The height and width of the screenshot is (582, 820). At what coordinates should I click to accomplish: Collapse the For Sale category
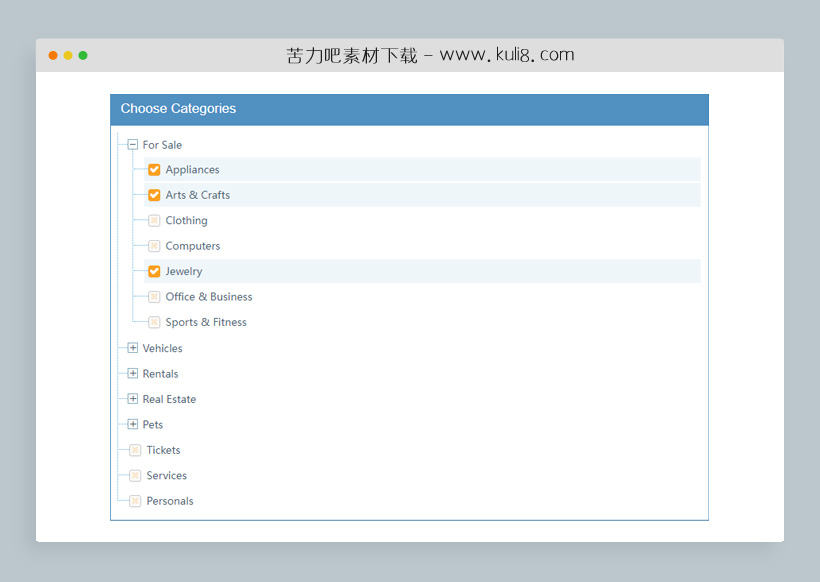(133, 145)
